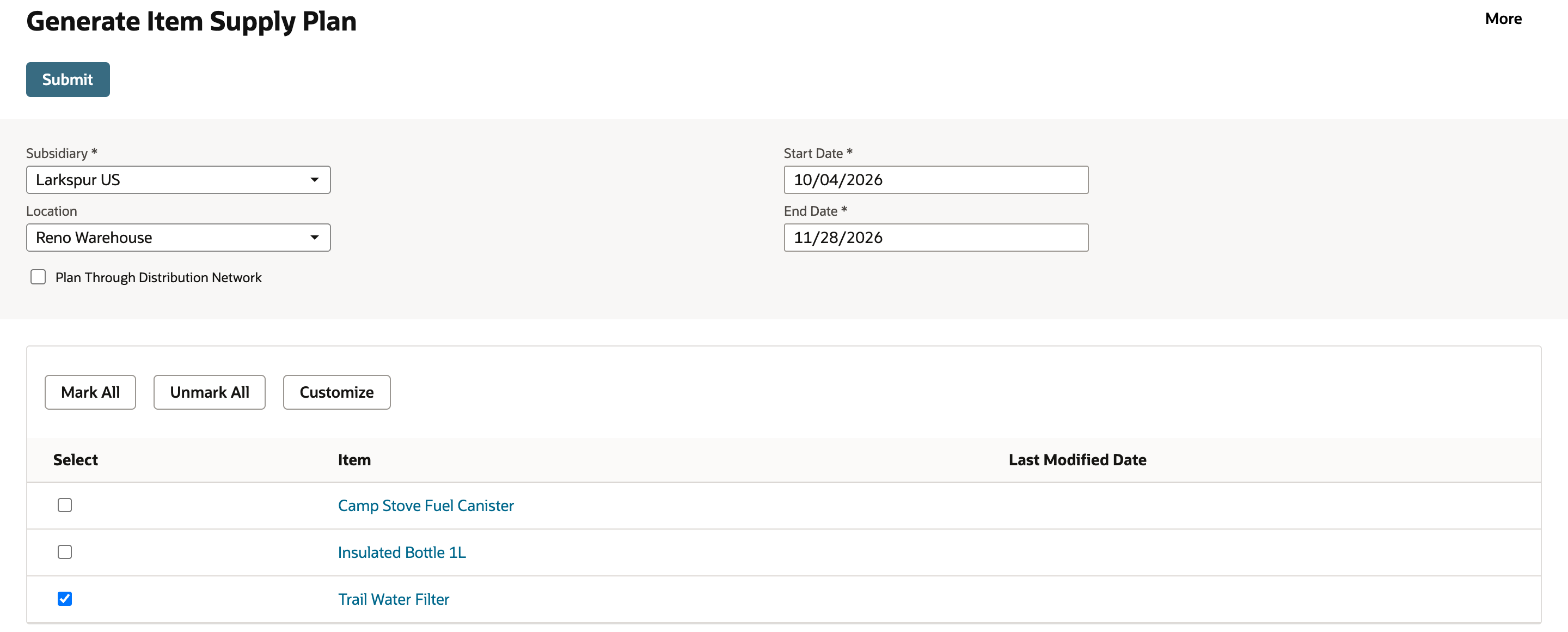Click the Select column header

[x=76, y=460]
